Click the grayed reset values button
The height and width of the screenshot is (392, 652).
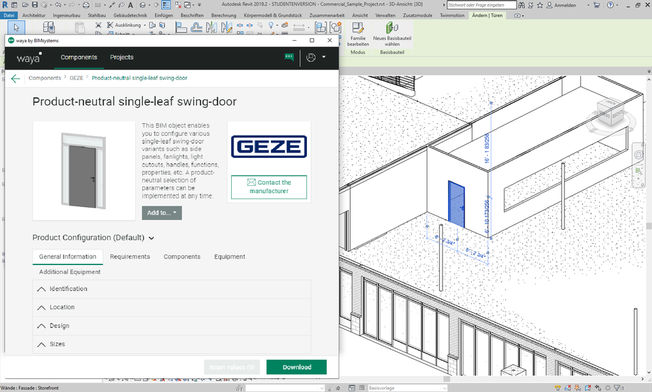point(232,367)
